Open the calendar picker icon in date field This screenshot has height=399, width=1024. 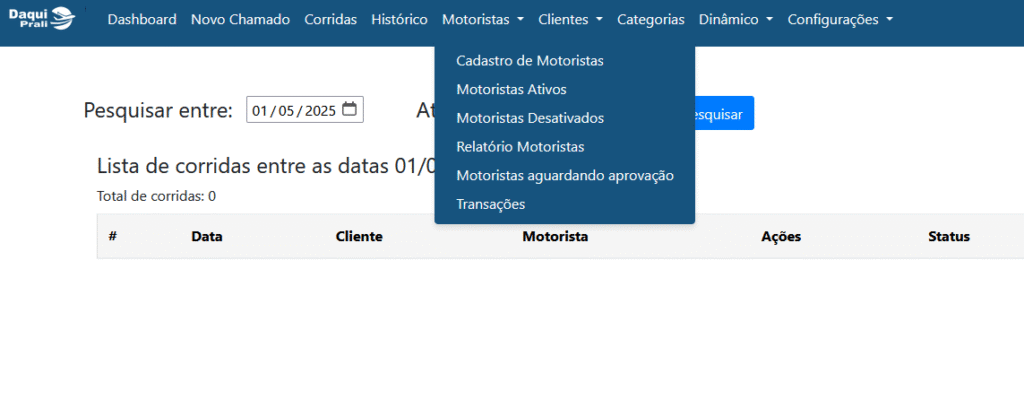coord(349,110)
